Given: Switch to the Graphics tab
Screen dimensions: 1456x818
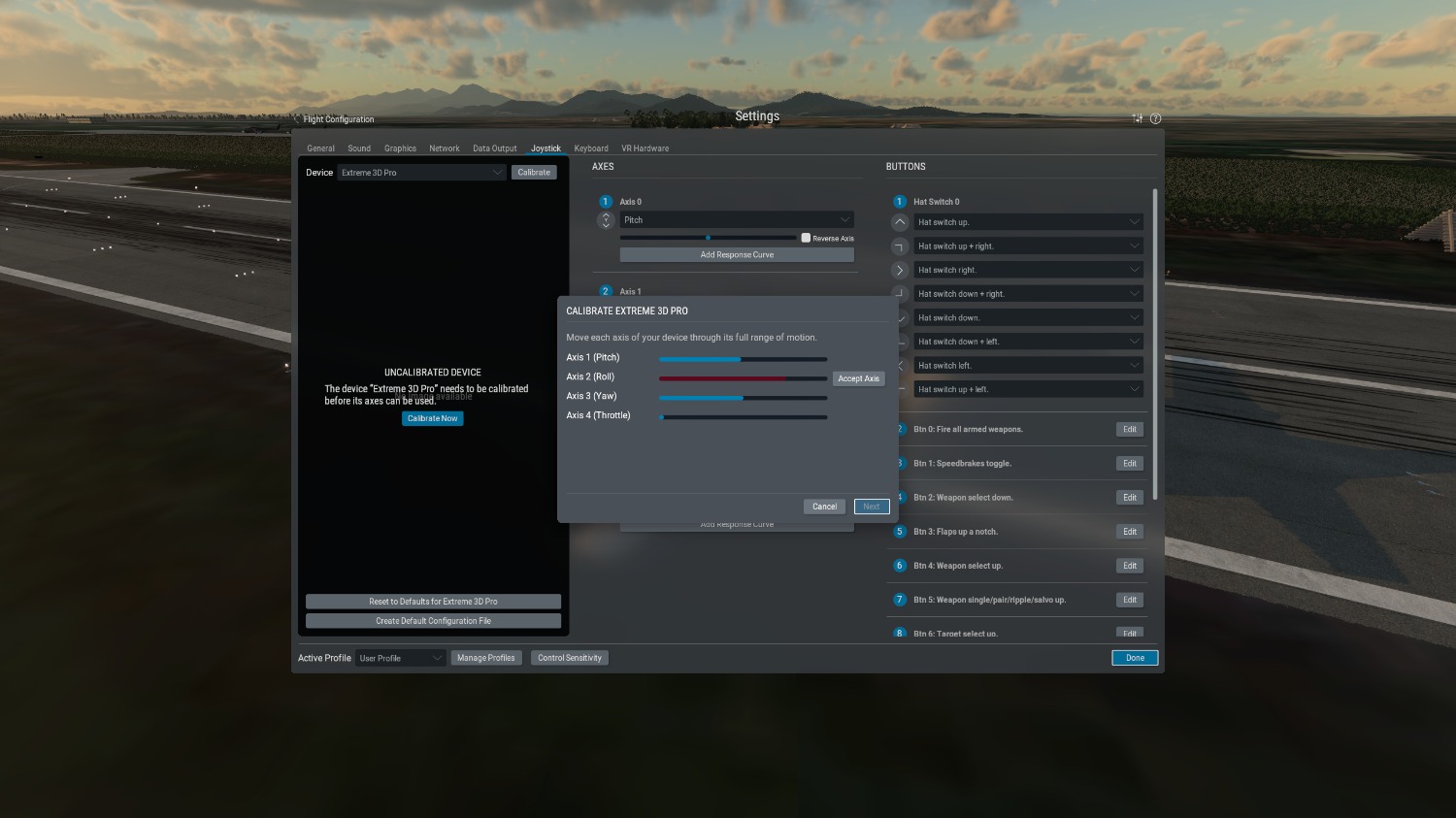Looking at the screenshot, I should click(x=400, y=148).
